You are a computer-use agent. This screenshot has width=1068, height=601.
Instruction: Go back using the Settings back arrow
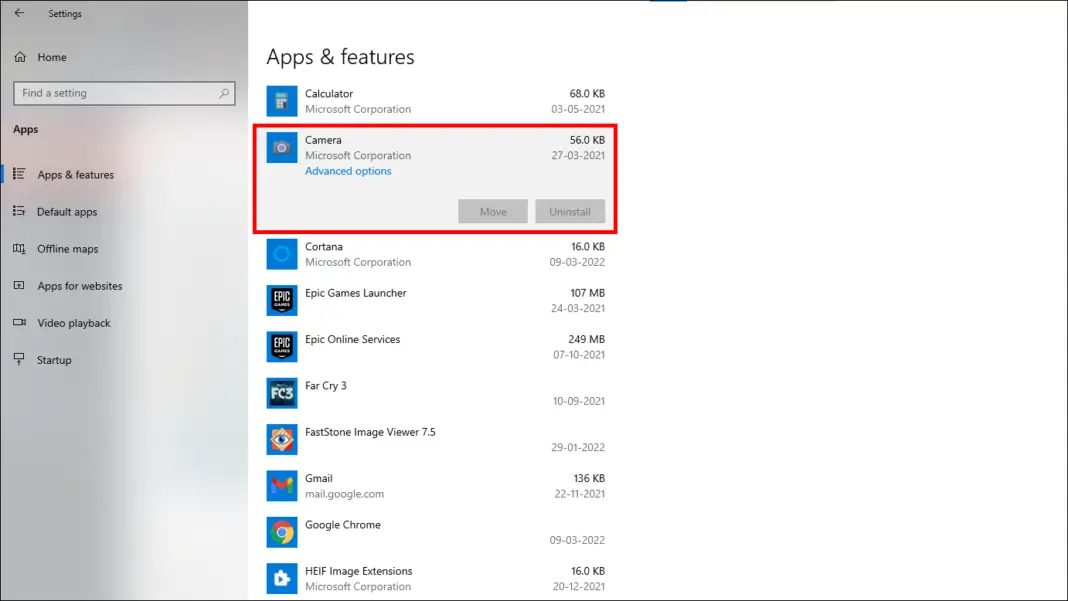tap(19, 14)
